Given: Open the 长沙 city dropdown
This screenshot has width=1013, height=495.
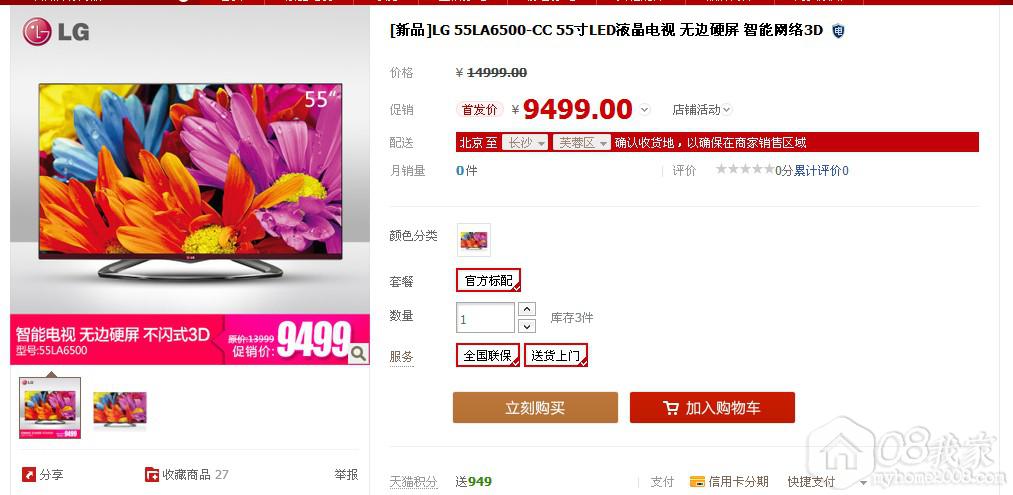Looking at the screenshot, I should point(525,143).
